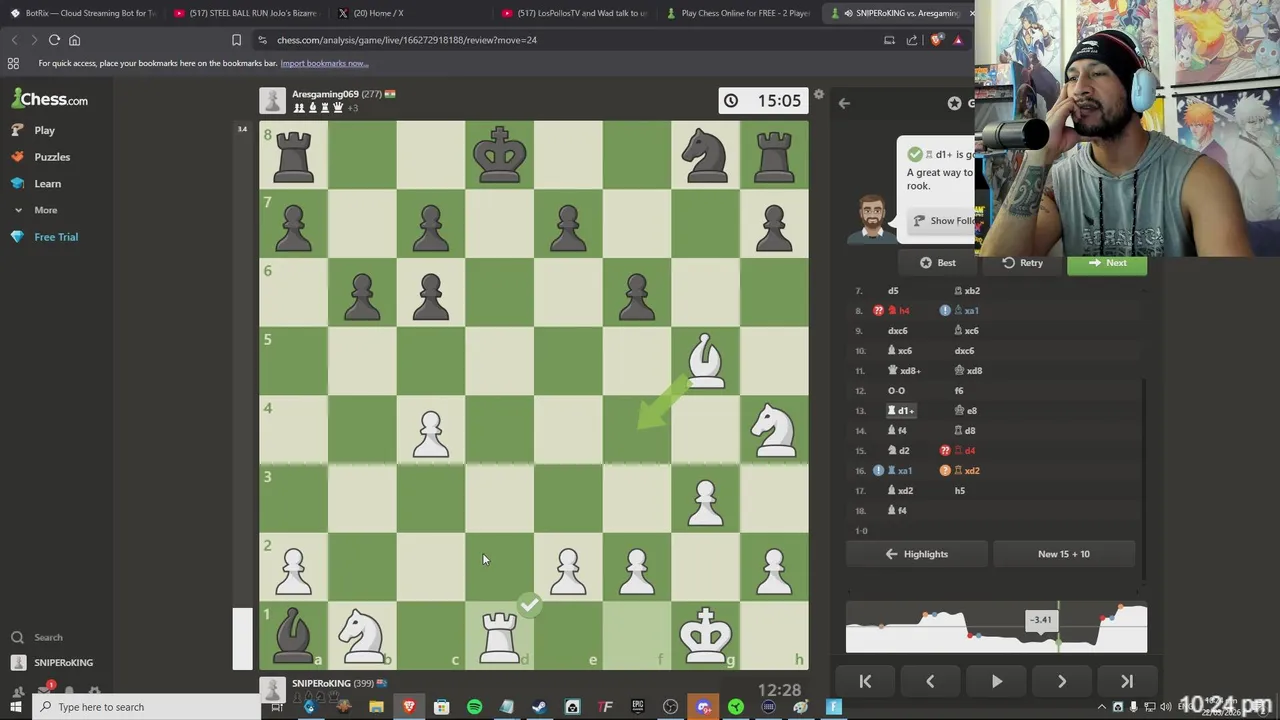The image size is (1280, 720).
Task: Open the Brave Shields lion icon
Action: coord(936,40)
